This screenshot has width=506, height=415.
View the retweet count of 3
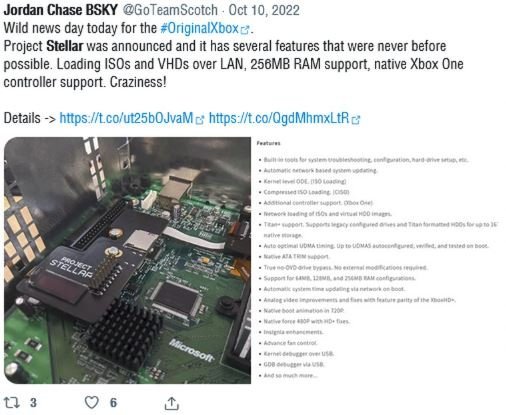(x=33, y=403)
